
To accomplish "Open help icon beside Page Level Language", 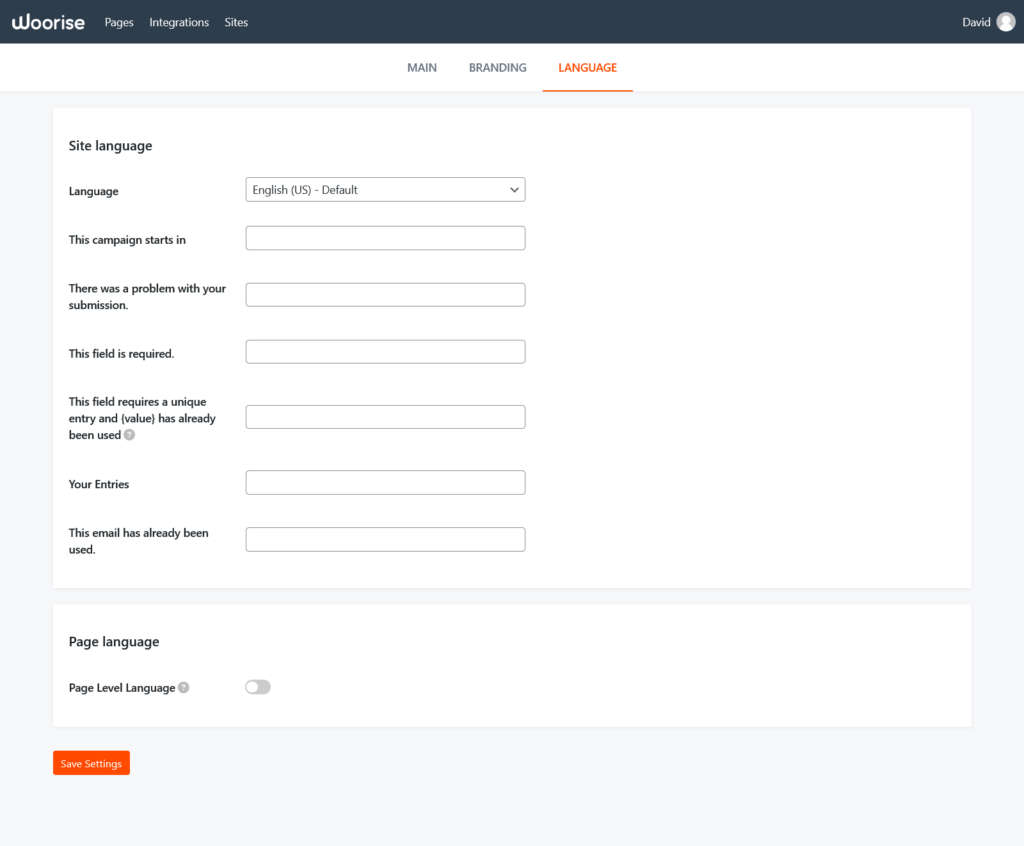I will (184, 687).
